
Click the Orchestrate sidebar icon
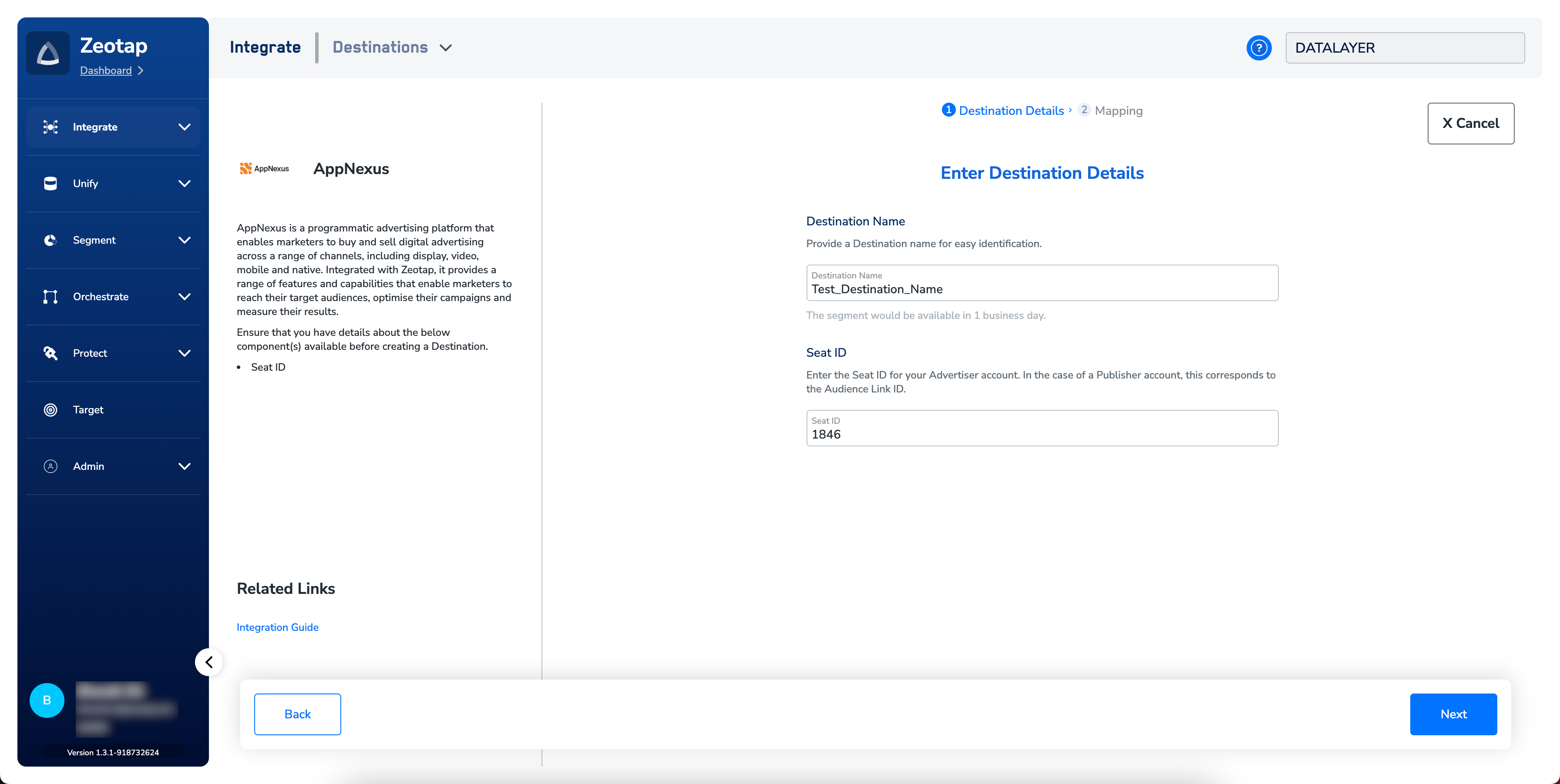(50, 297)
